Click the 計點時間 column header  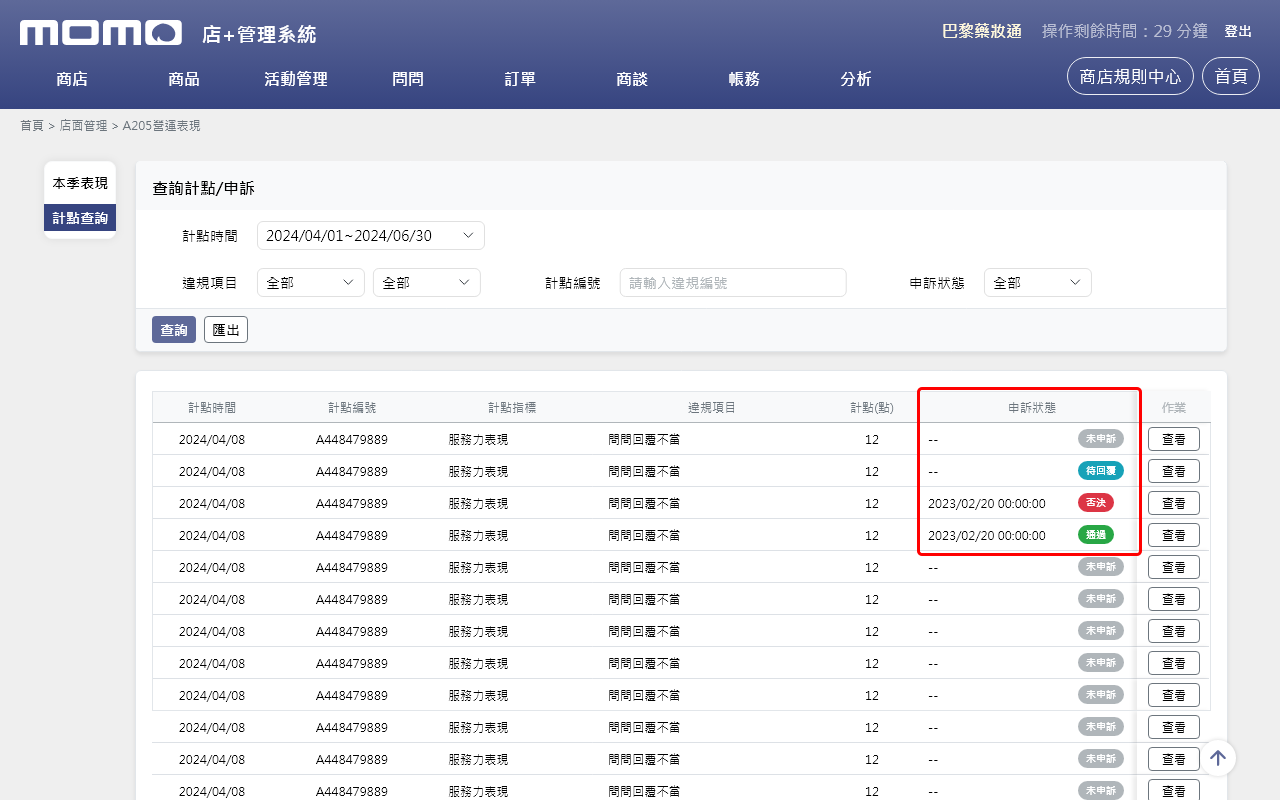coord(212,408)
